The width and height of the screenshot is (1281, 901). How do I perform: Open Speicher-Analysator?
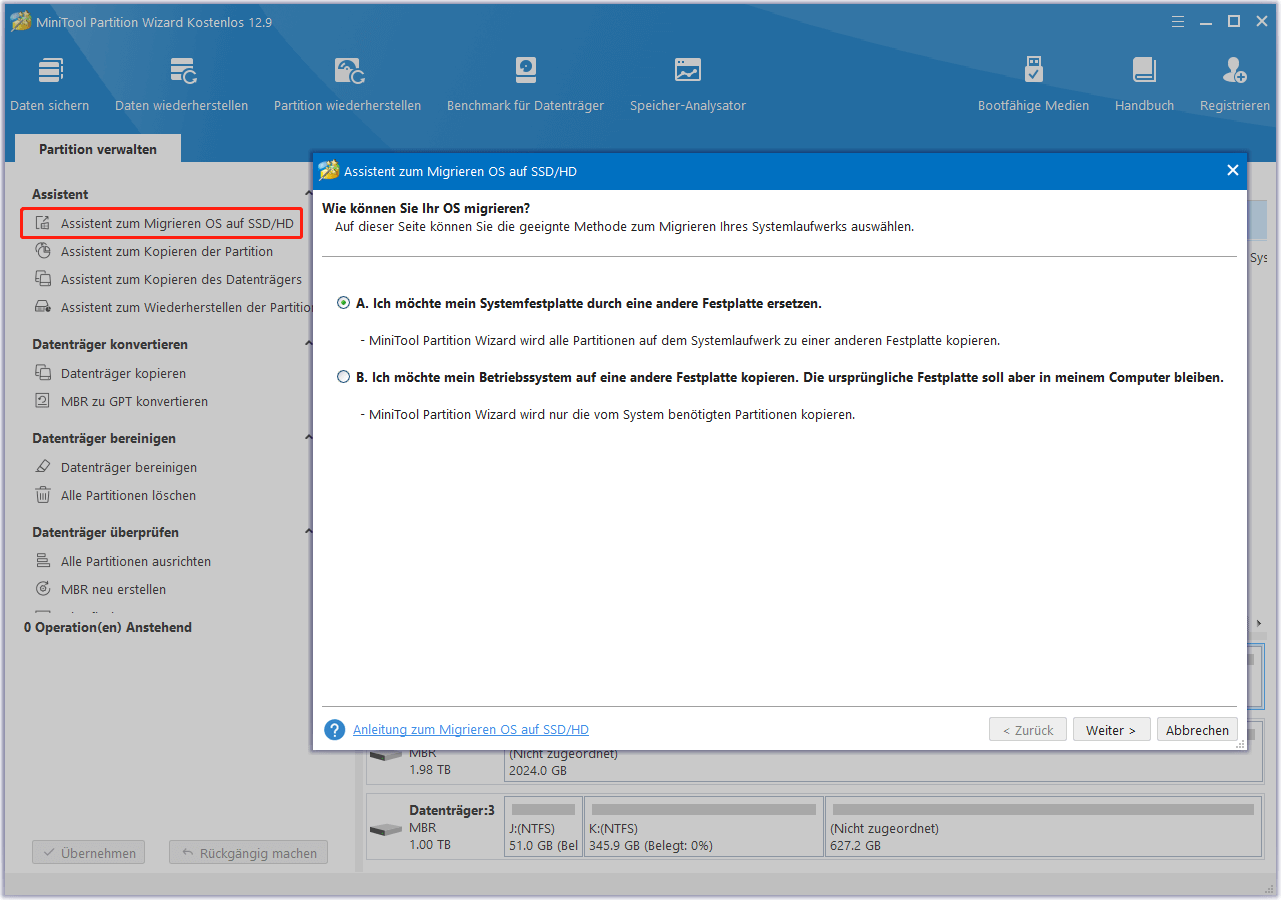(688, 84)
